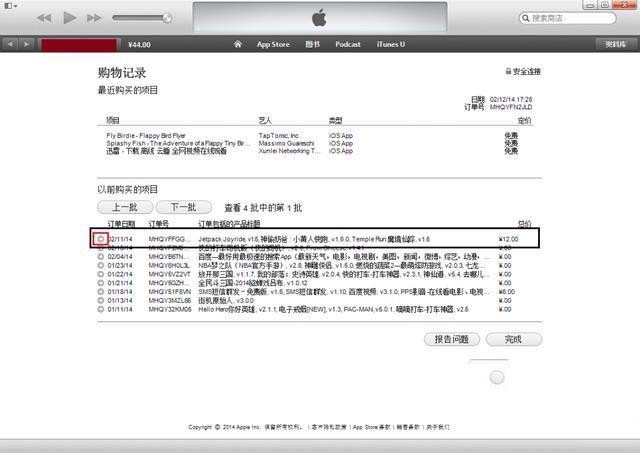The width and height of the screenshot is (640, 453).
Task: Open order arrow for 01/13/14 row
Action: click(101, 300)
